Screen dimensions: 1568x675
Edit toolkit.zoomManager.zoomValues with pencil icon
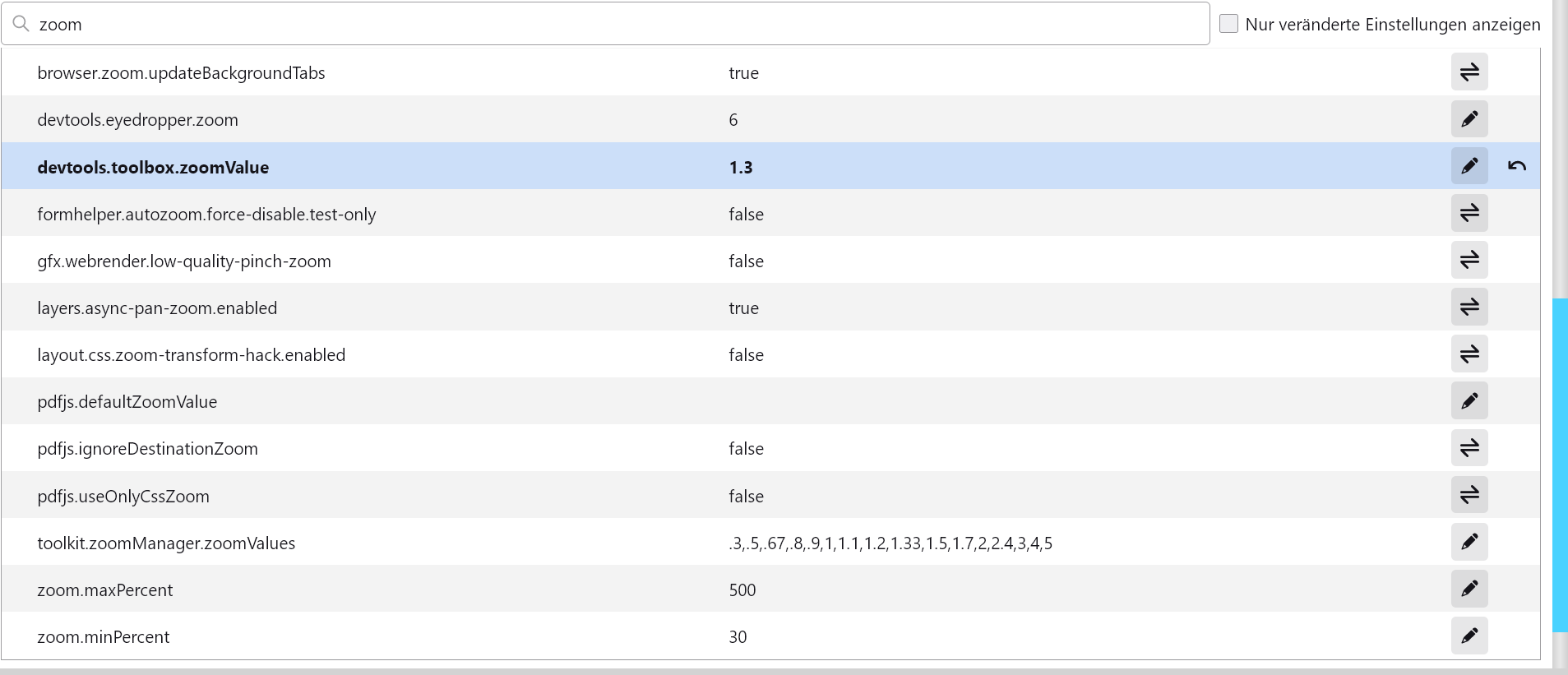pyautogui.click(x=1469, y=543)
